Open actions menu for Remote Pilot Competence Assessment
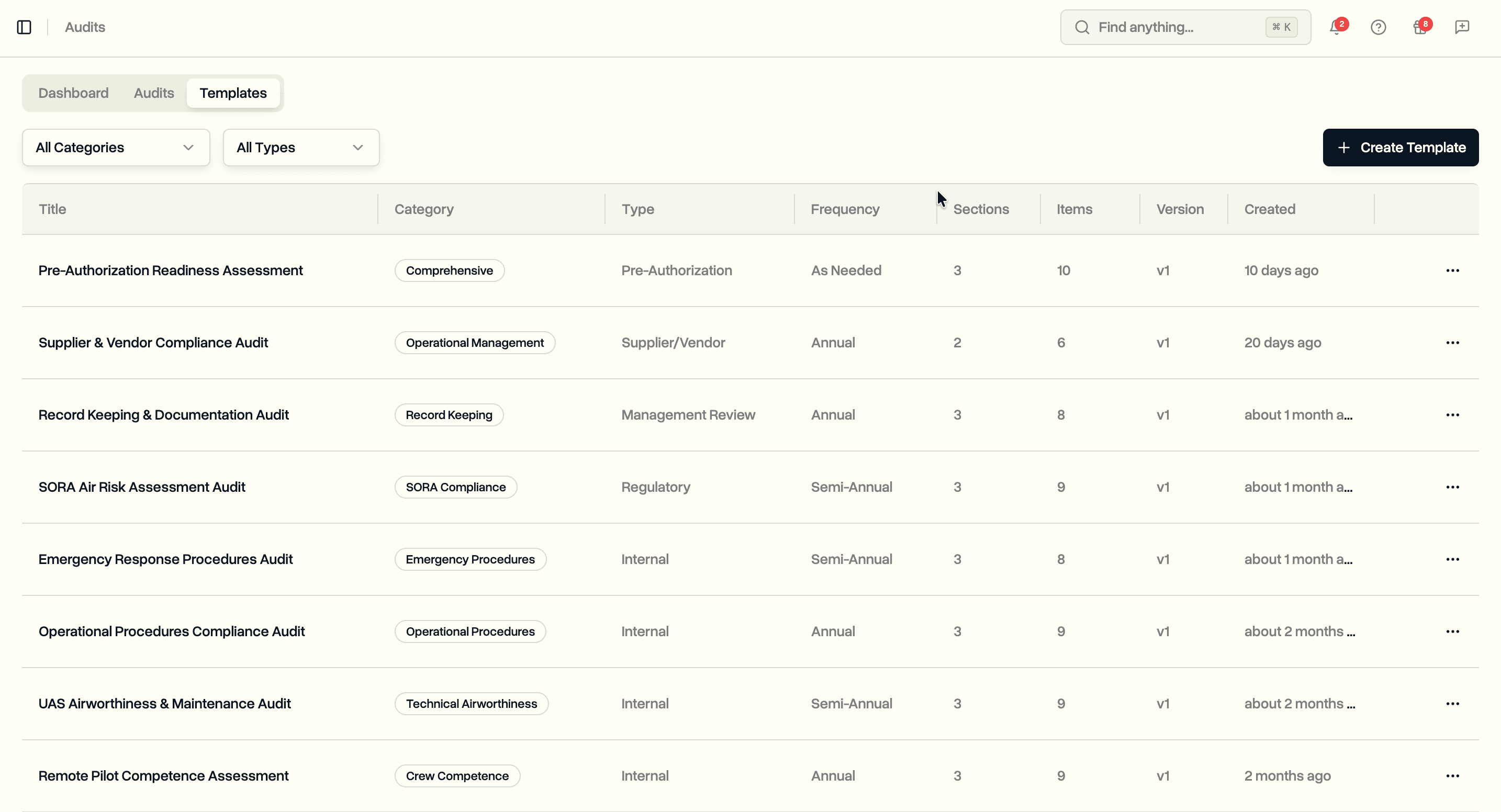This screenshot has height=812, width=1501. point(1453,775)
